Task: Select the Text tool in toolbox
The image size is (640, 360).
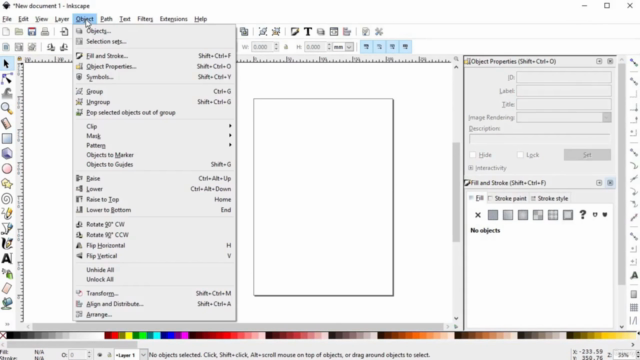Action: tap(7, 258)
